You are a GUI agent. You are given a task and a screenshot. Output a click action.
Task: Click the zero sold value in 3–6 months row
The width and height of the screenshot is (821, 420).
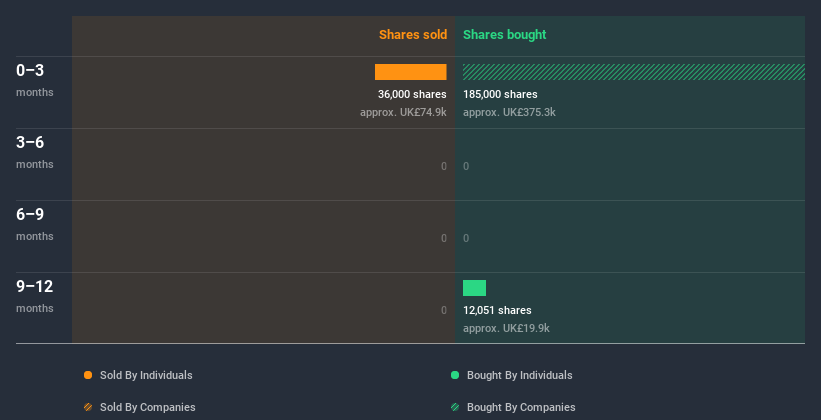pos(444,167)
